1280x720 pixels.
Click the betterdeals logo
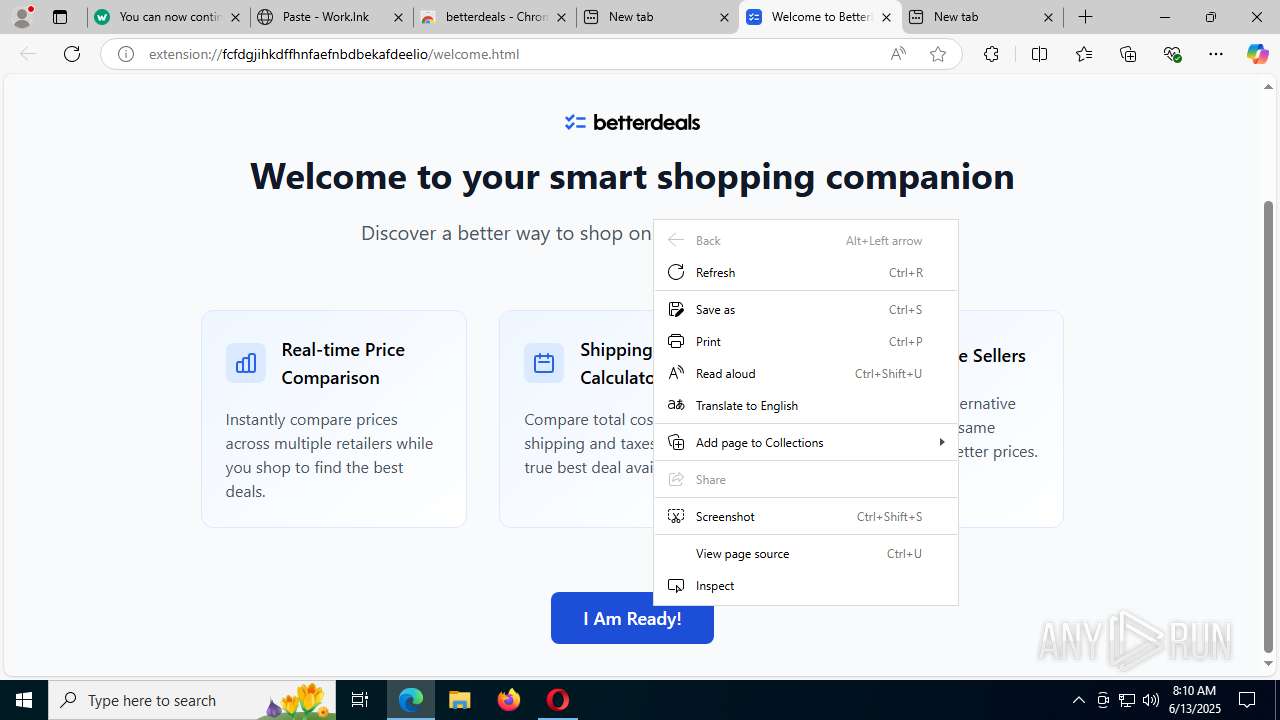(632, 122)
